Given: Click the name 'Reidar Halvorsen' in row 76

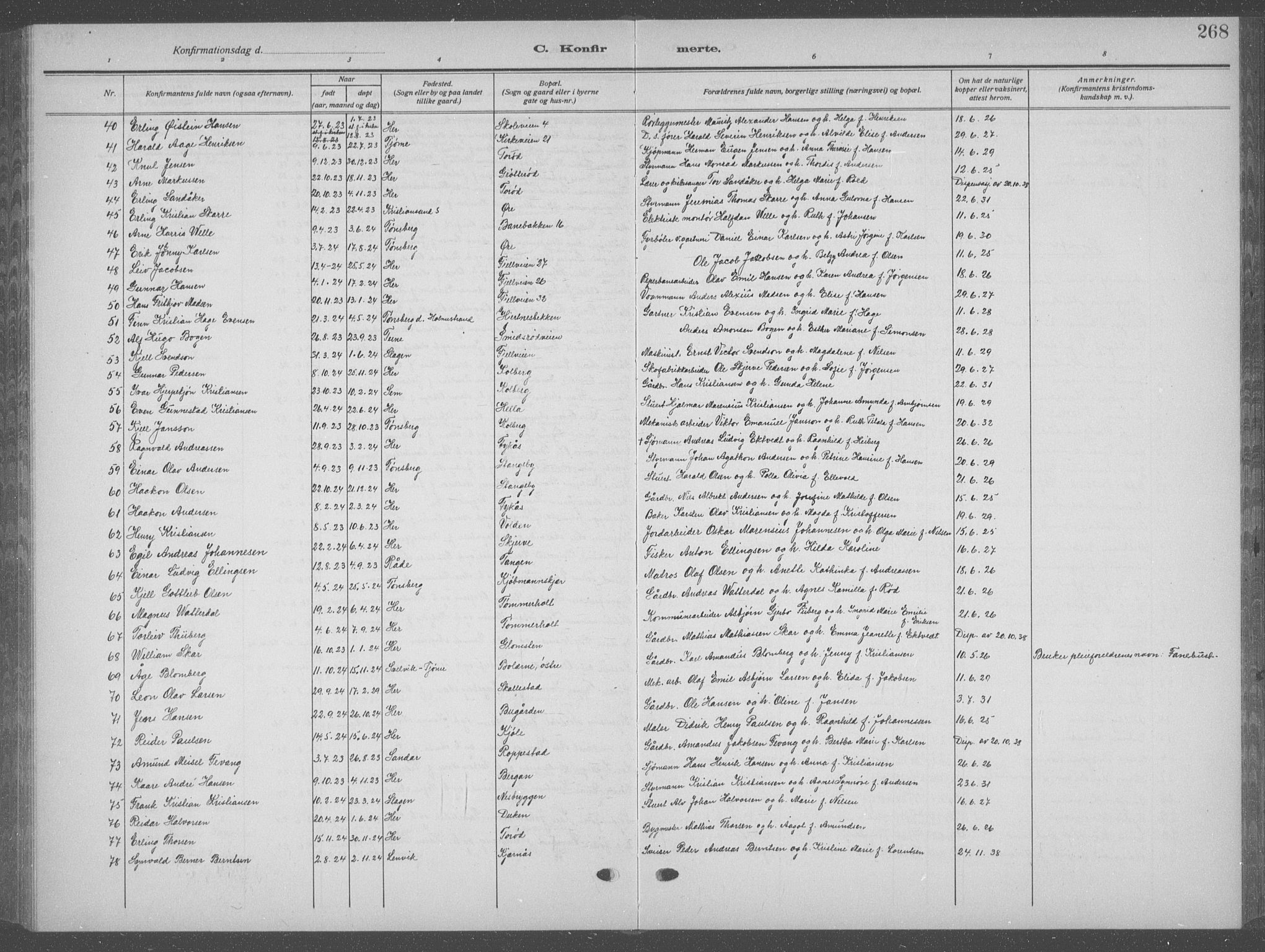Looking at the screenshot, I should (x=169, y=822).
